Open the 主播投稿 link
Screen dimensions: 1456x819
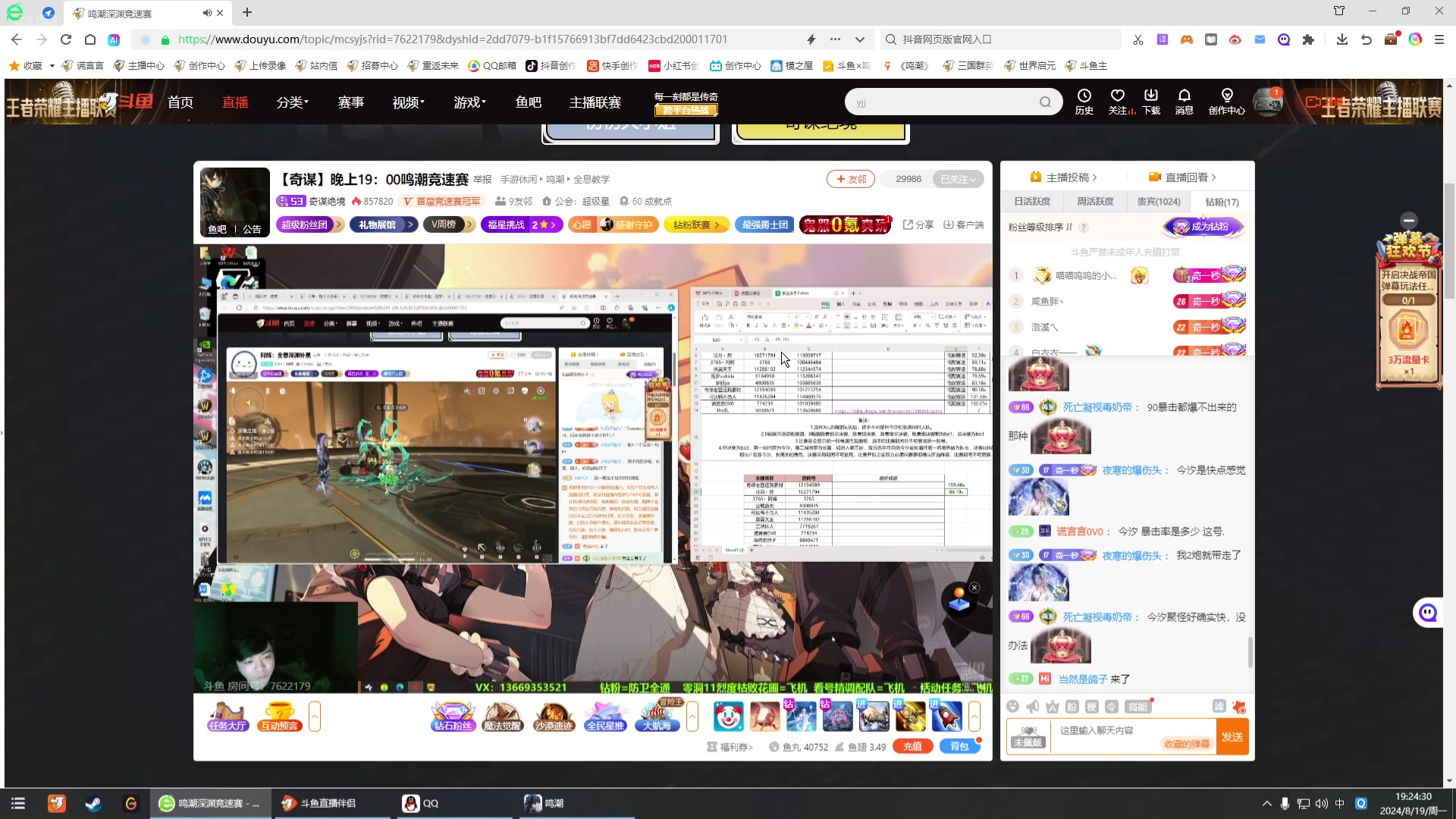coord(1064,177)
